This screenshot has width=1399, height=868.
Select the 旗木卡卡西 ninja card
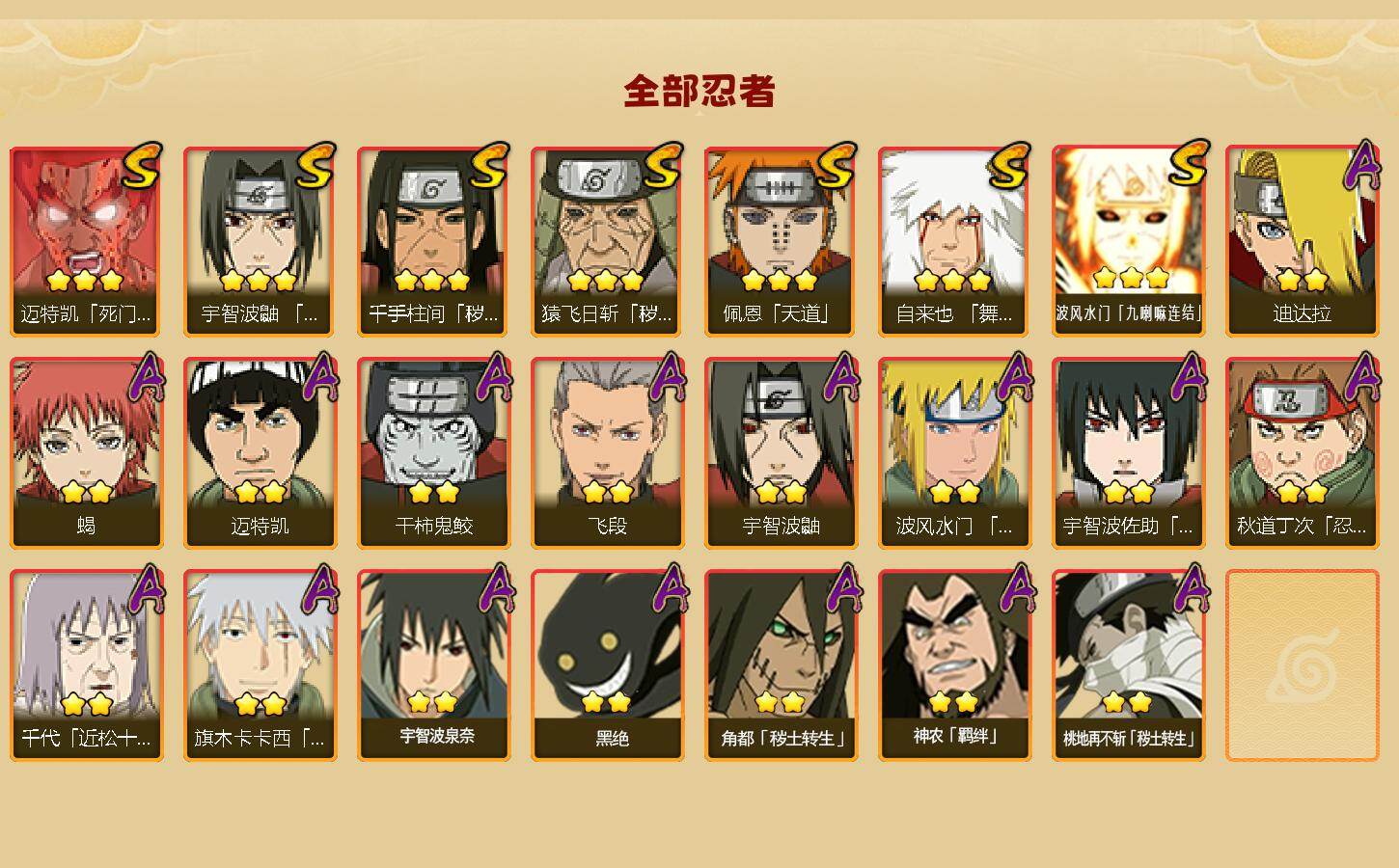260,665
